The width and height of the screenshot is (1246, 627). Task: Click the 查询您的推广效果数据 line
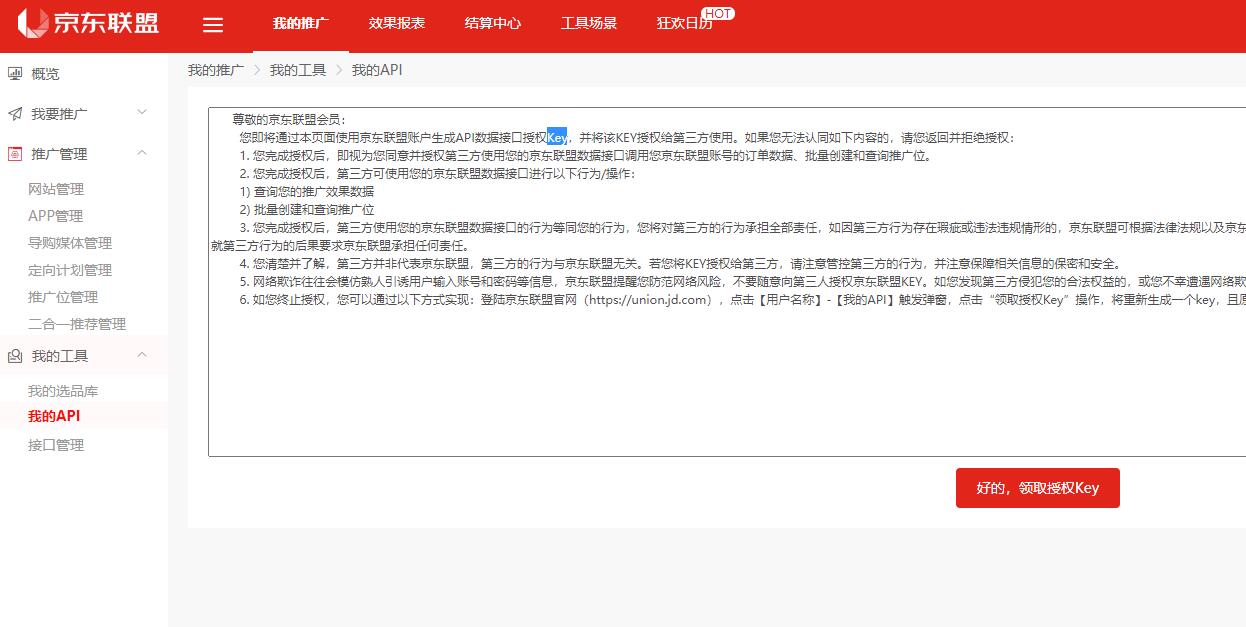307,191
